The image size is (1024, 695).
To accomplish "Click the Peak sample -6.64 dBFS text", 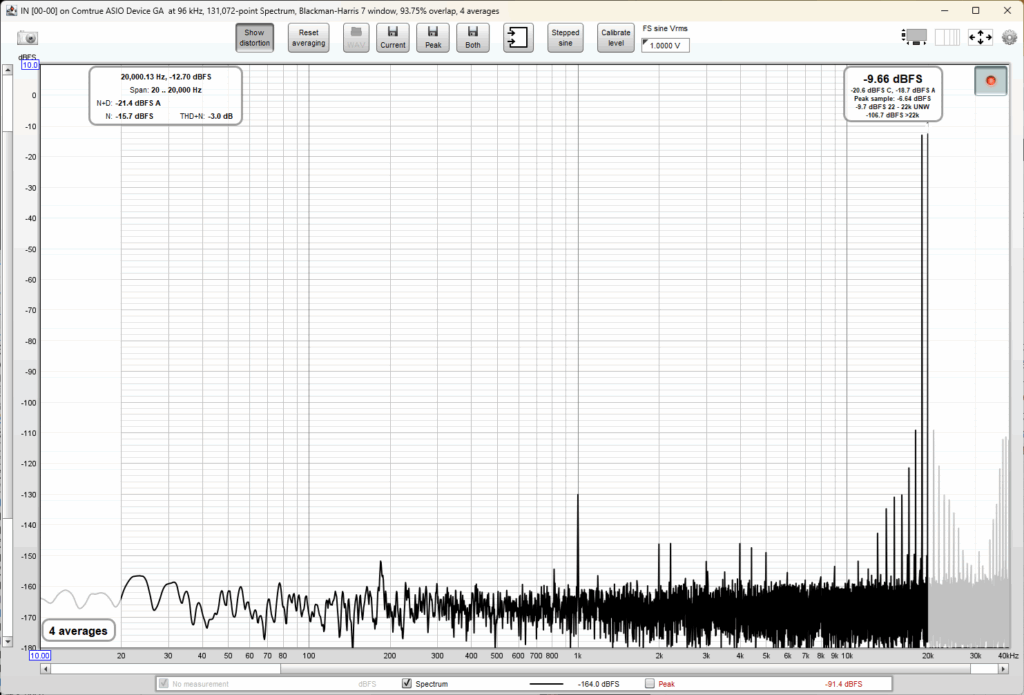I will tap(893, 99).
